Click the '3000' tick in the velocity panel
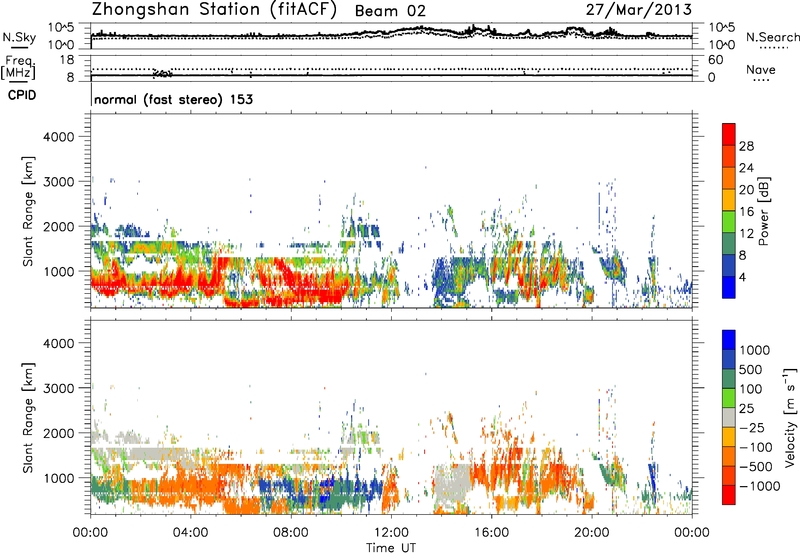 pos(58,388)
